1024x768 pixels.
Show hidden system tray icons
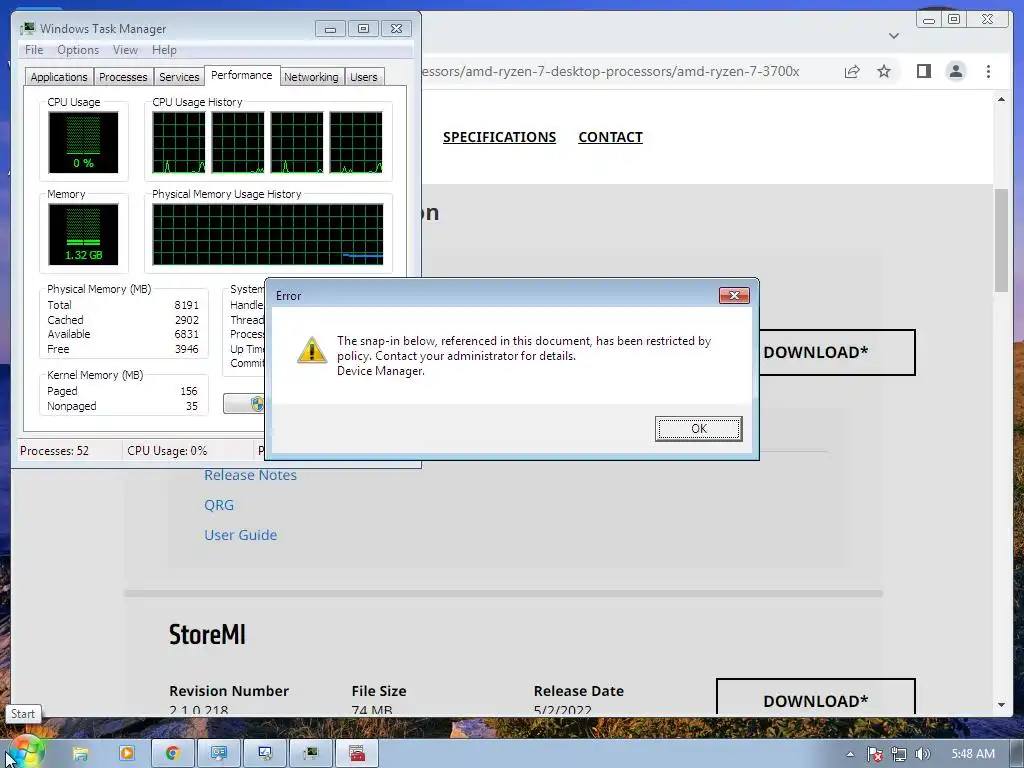pyautogui.click(x=850, y=754)
